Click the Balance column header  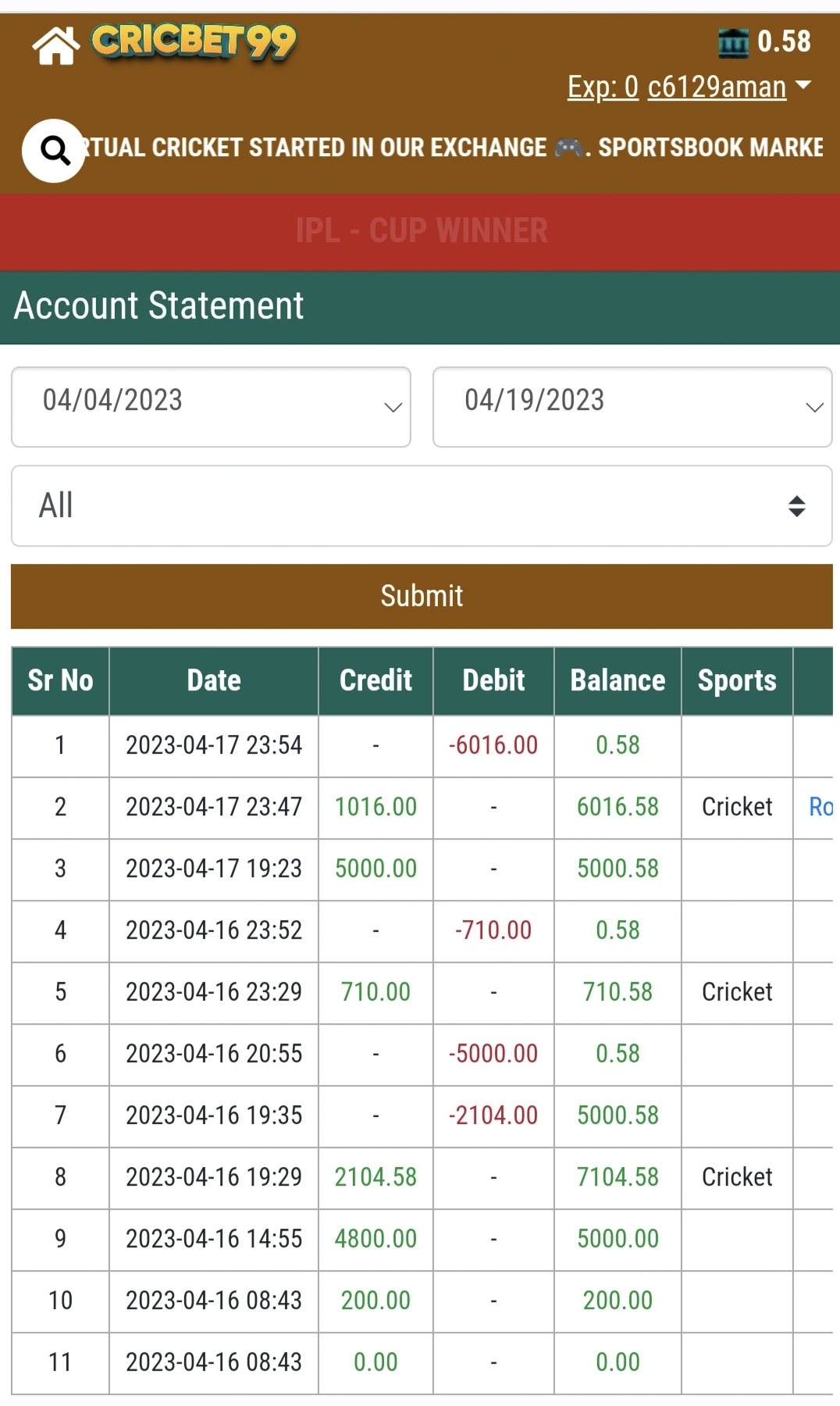pyautogui.click(x=618, y=680)
